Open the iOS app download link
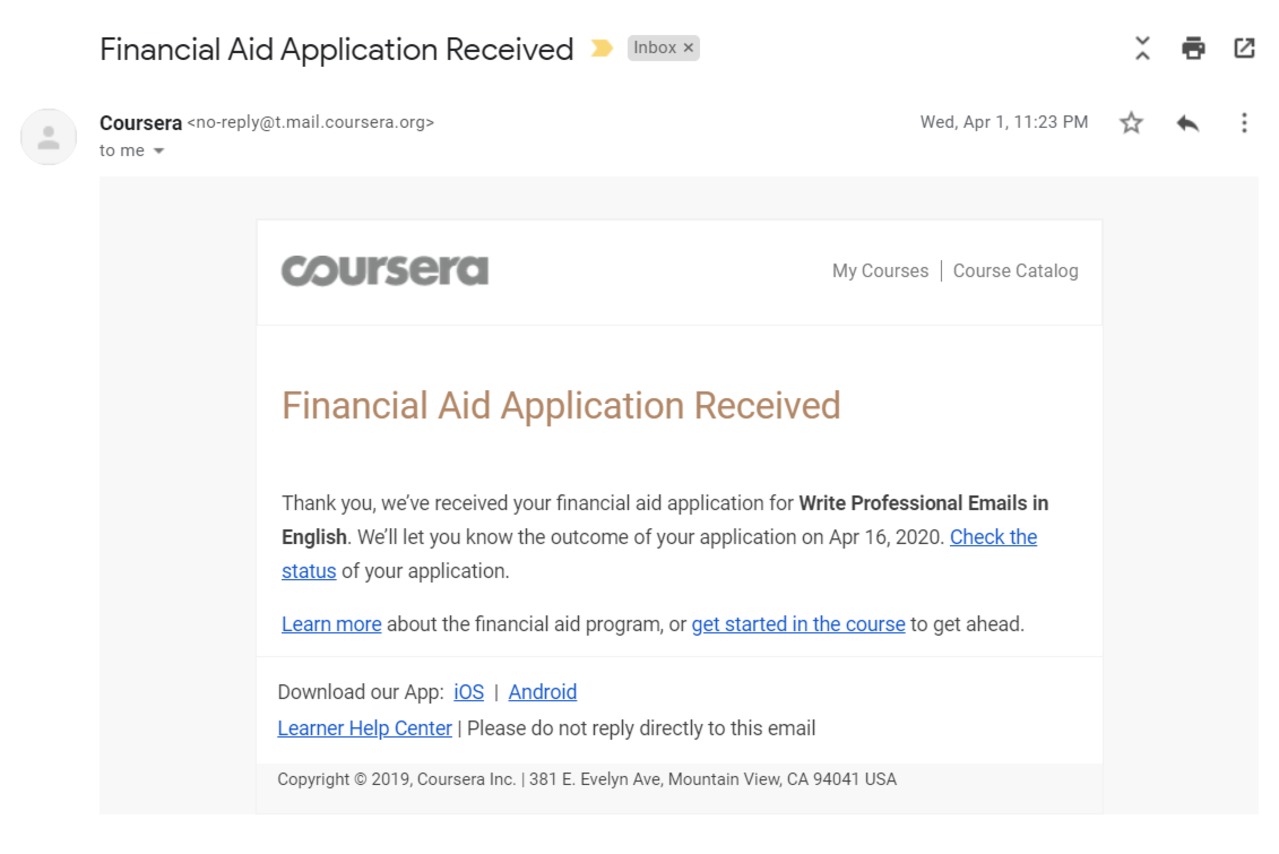 point(468,692)
